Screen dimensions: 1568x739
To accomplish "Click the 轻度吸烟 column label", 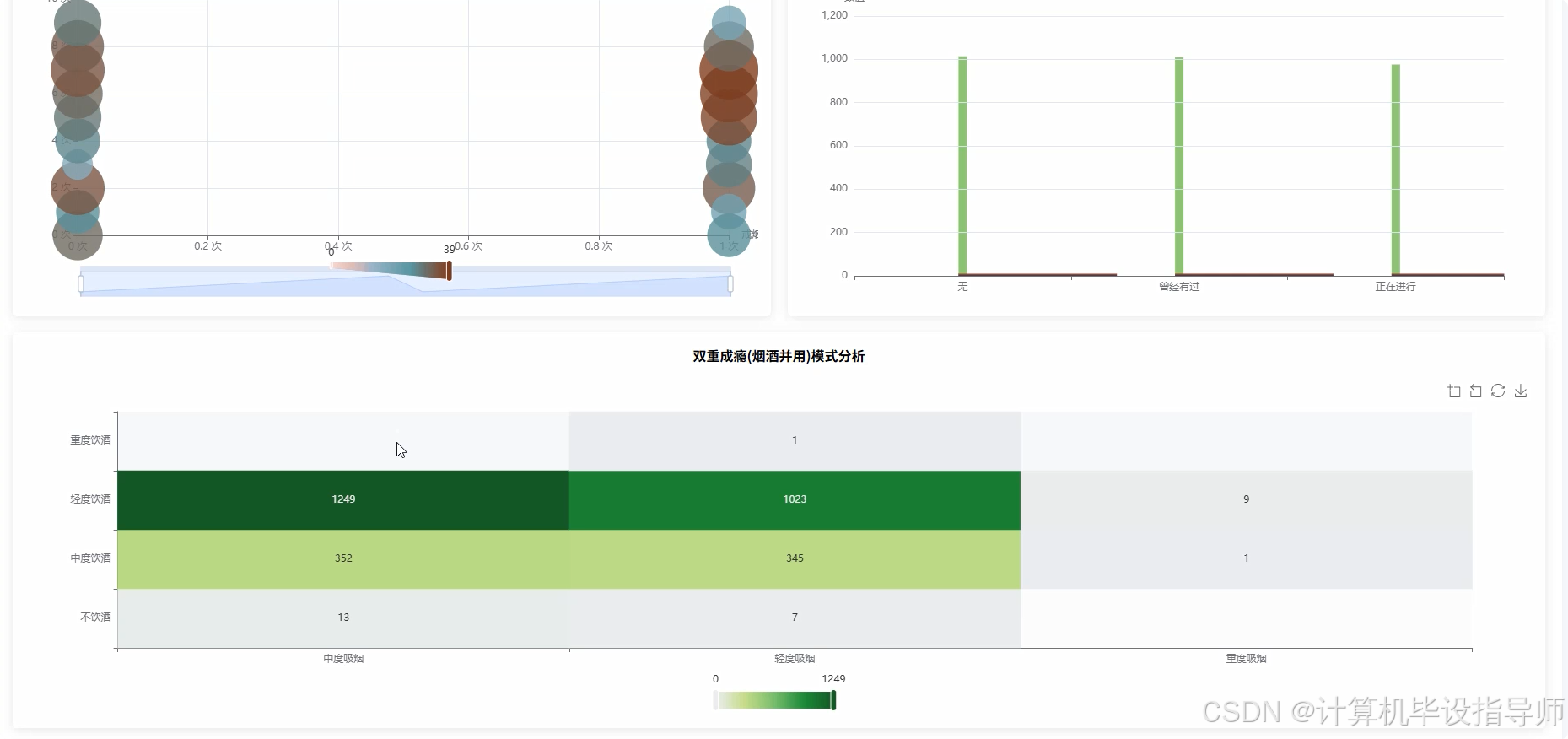I will [795, 659].
